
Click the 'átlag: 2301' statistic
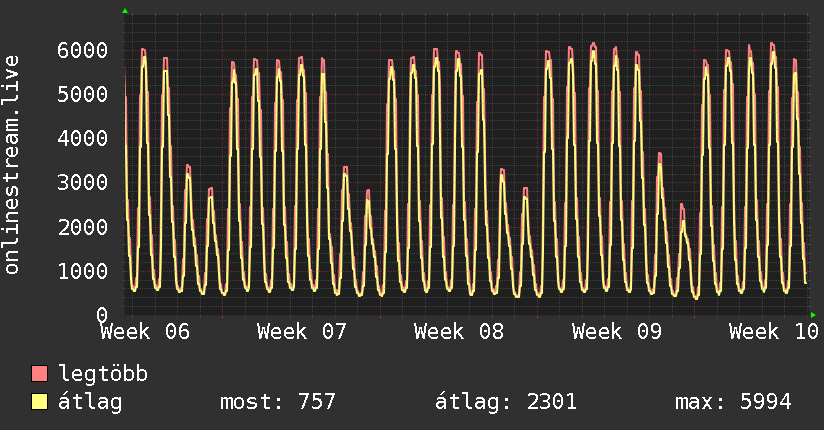click(506, 402)
